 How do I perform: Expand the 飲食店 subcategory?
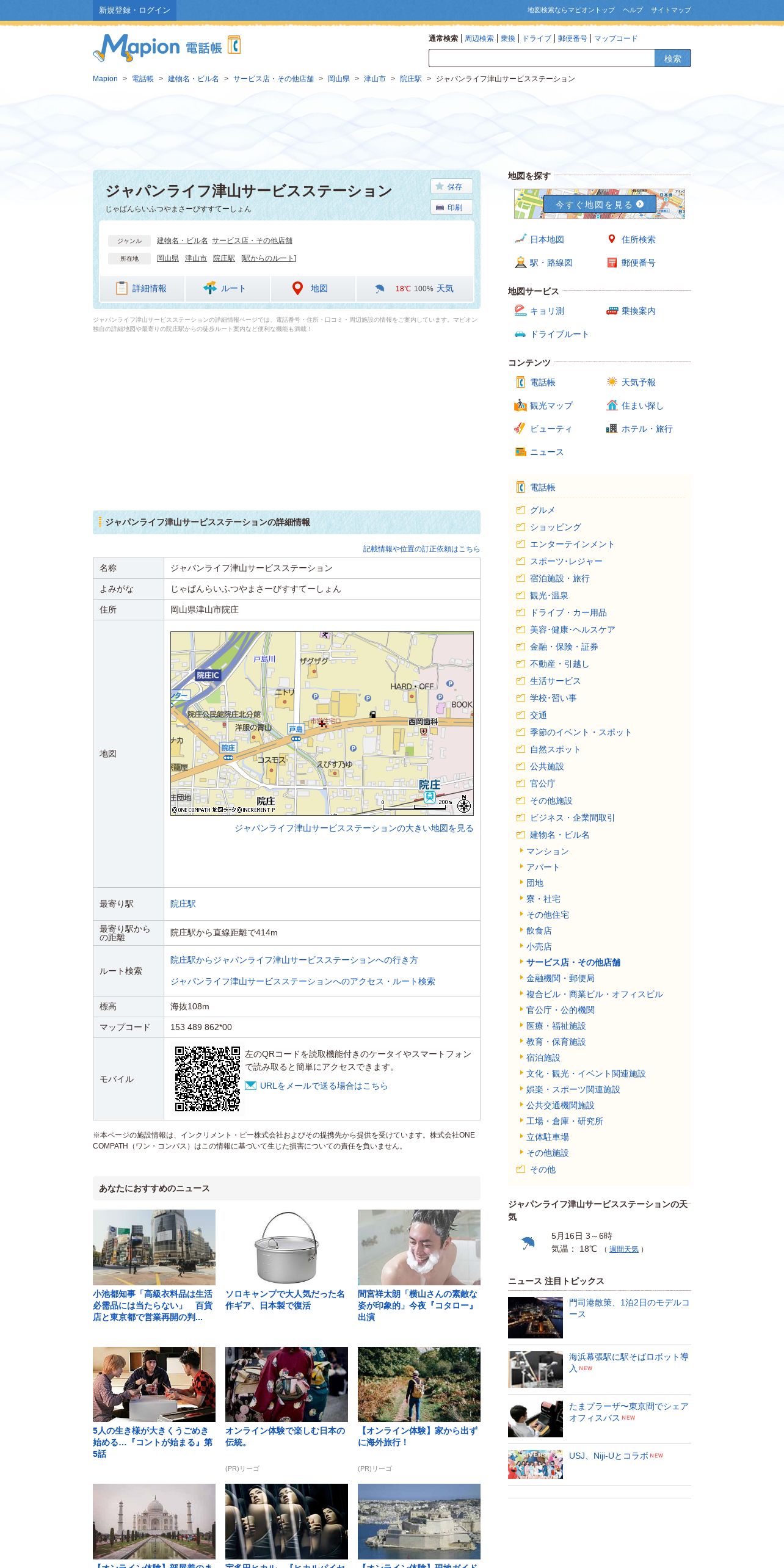539,931
